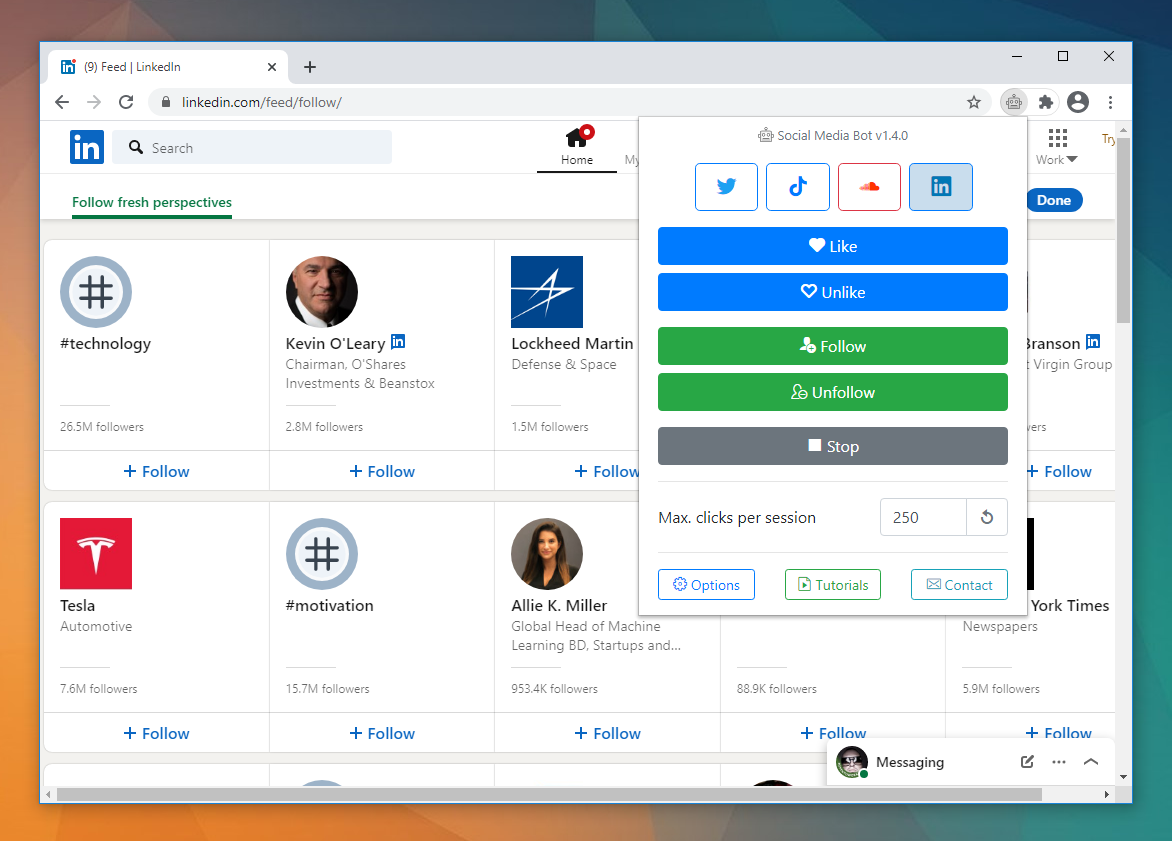Reset max clicks per session value
Viewport: 1172px width, 841px height.
click(x=987, y=517)
